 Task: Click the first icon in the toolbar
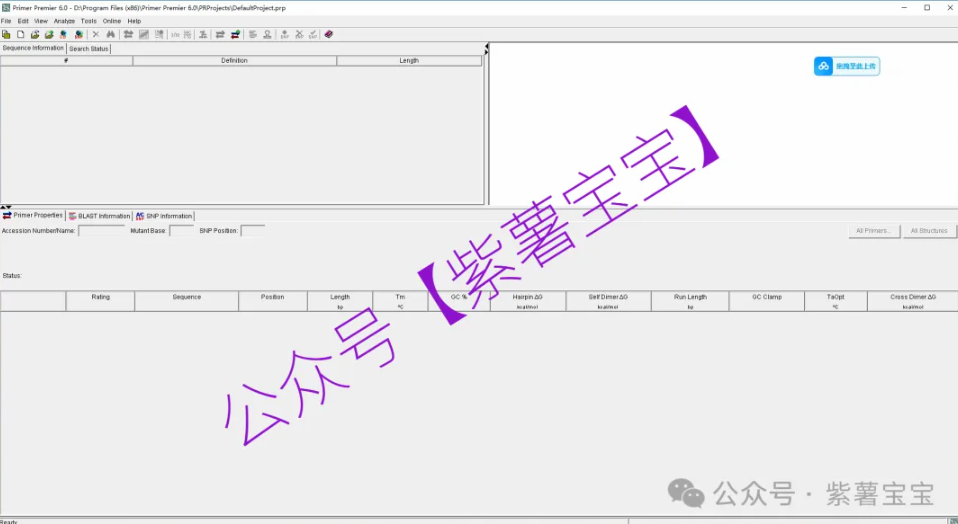click(x=7, y=34)
